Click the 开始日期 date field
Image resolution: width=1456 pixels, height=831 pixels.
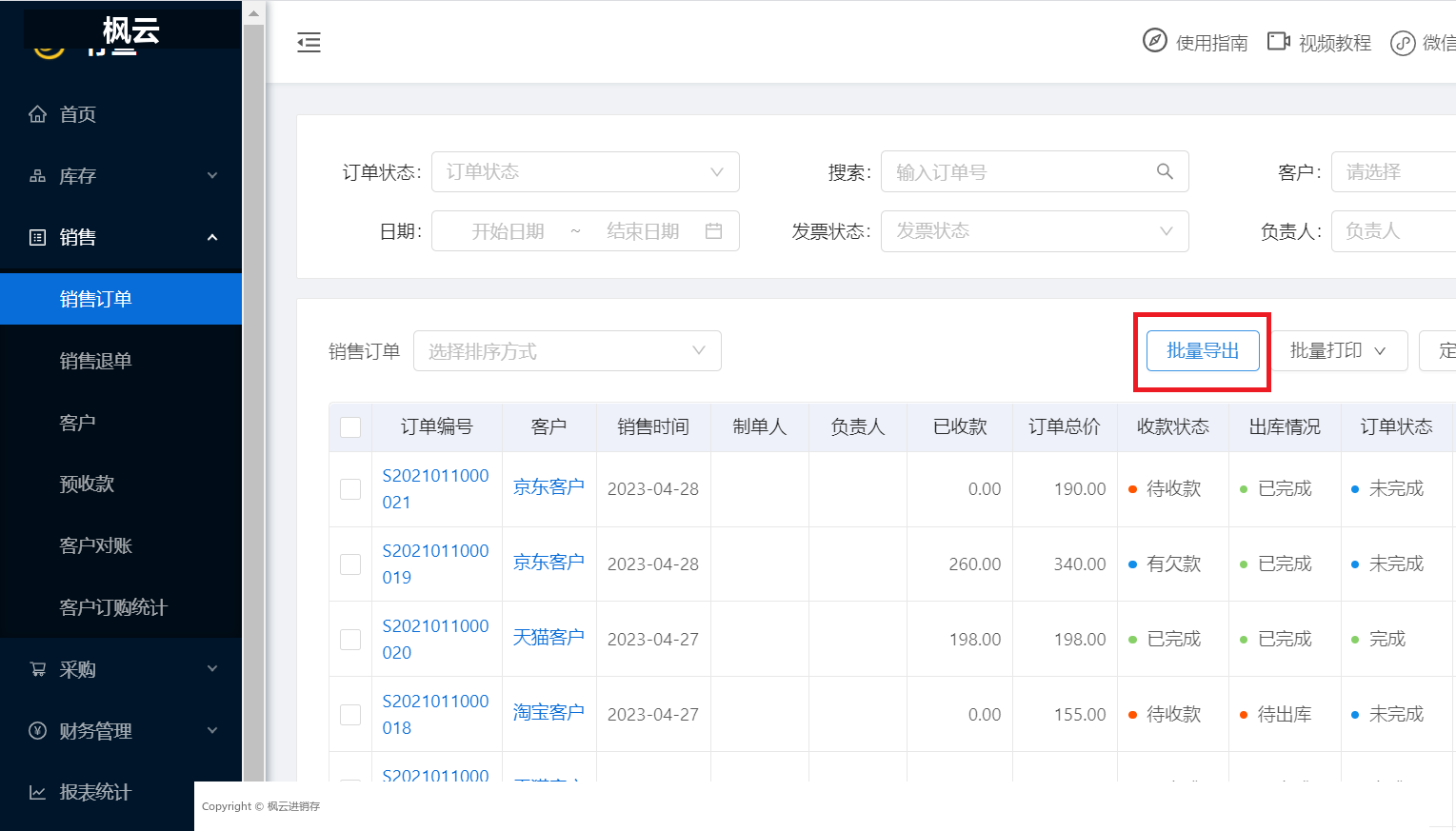[509, 231]
